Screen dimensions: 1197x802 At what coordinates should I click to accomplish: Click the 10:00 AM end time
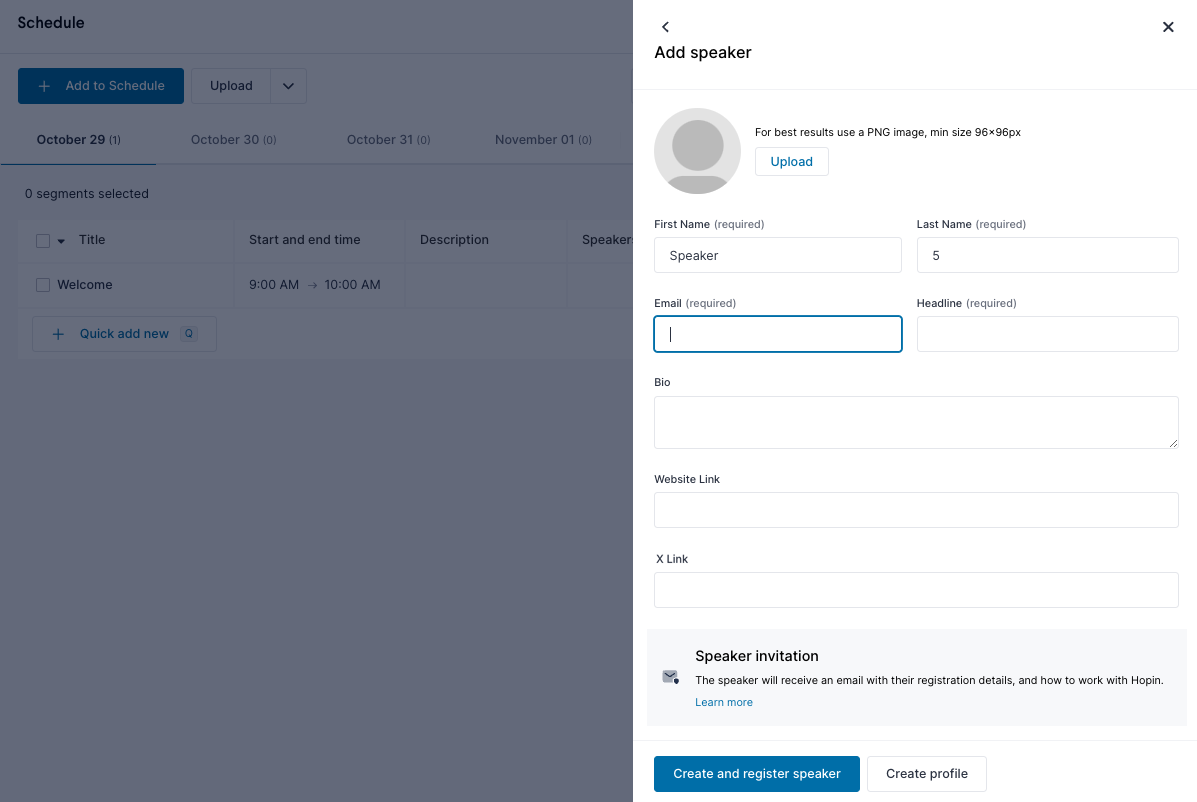tap(352, 285)
